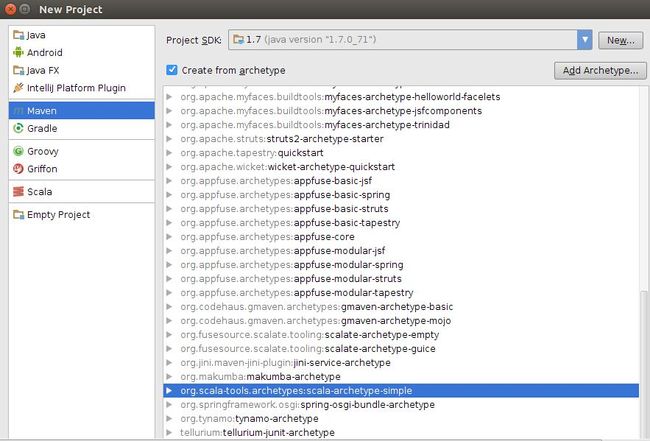Click the Android robot icon
Screen dimensions: 650x441
[x=18, y=52]
